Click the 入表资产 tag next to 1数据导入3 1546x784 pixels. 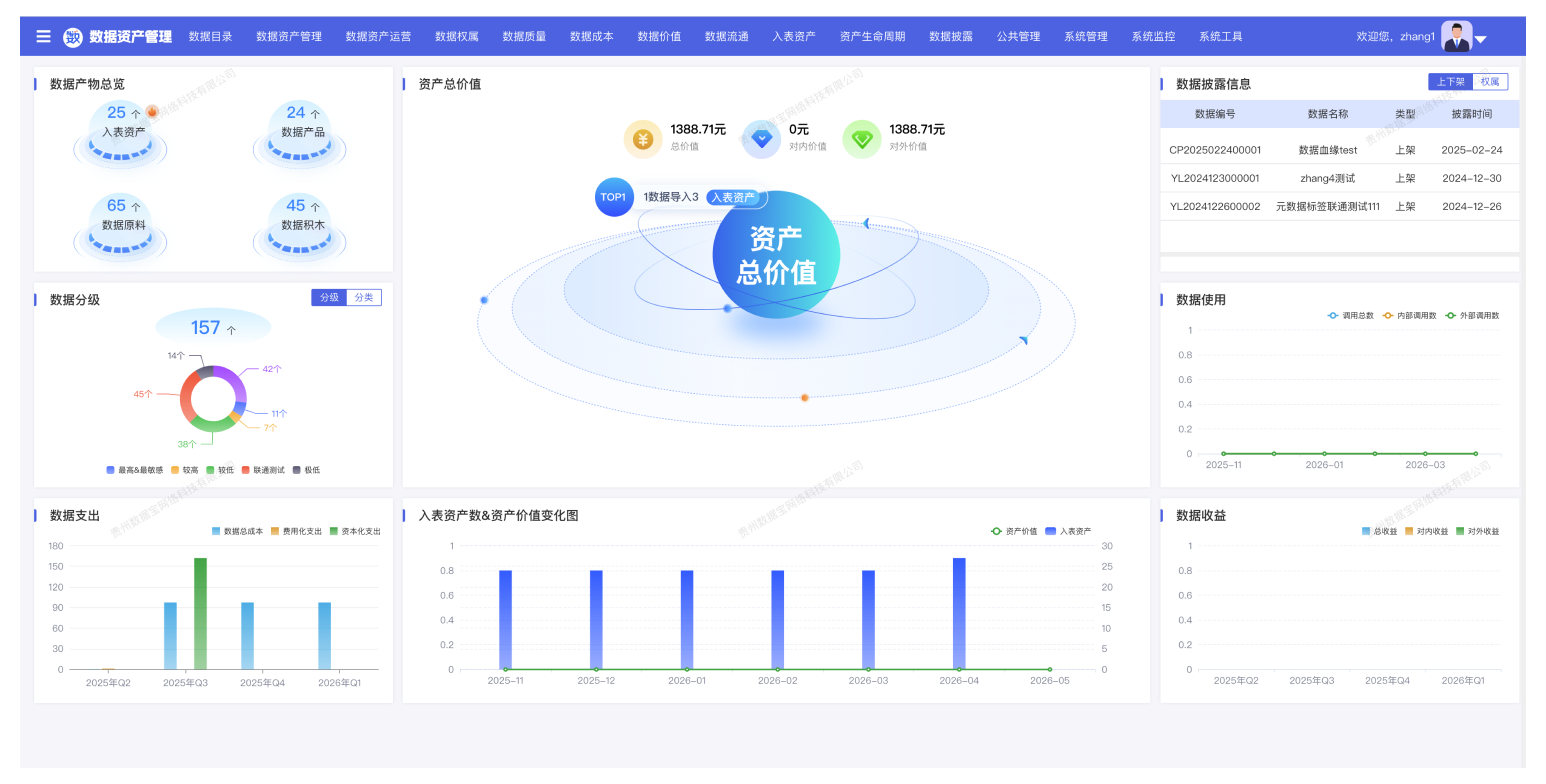click(733, 197)
